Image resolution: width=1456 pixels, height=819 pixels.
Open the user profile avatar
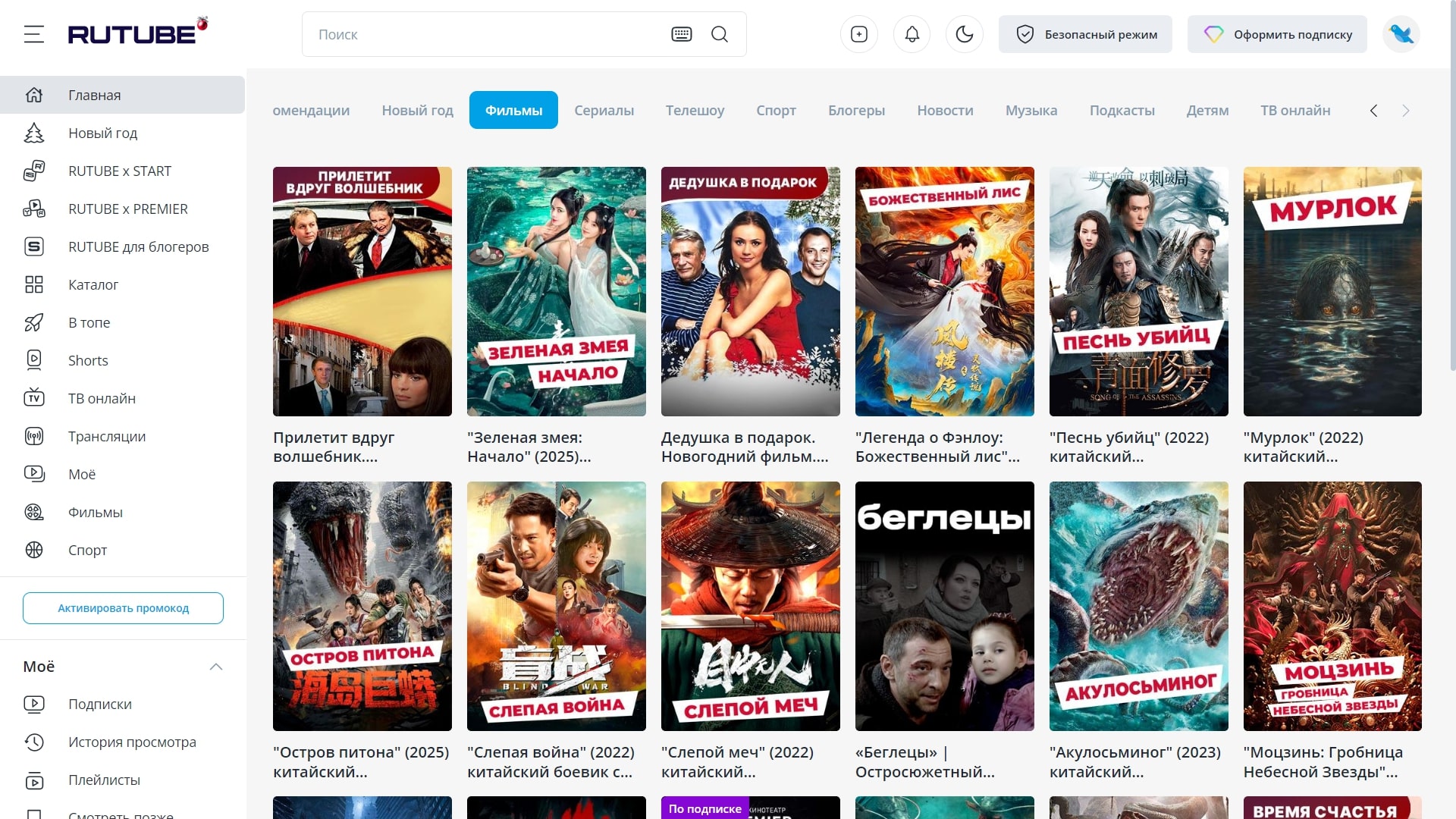coord(1401,34)
